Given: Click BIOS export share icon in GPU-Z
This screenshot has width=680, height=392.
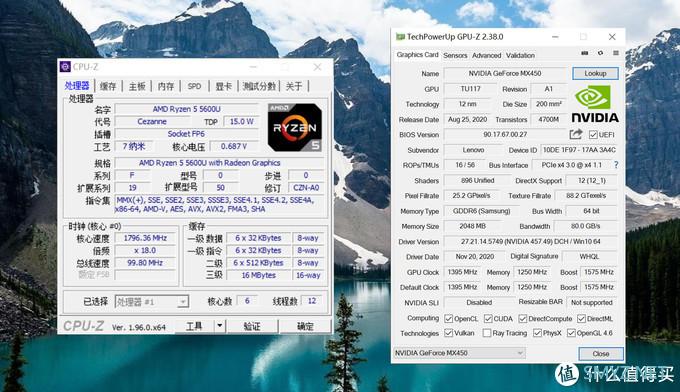Looking at the screenshot, I should [x=576, y=134].
